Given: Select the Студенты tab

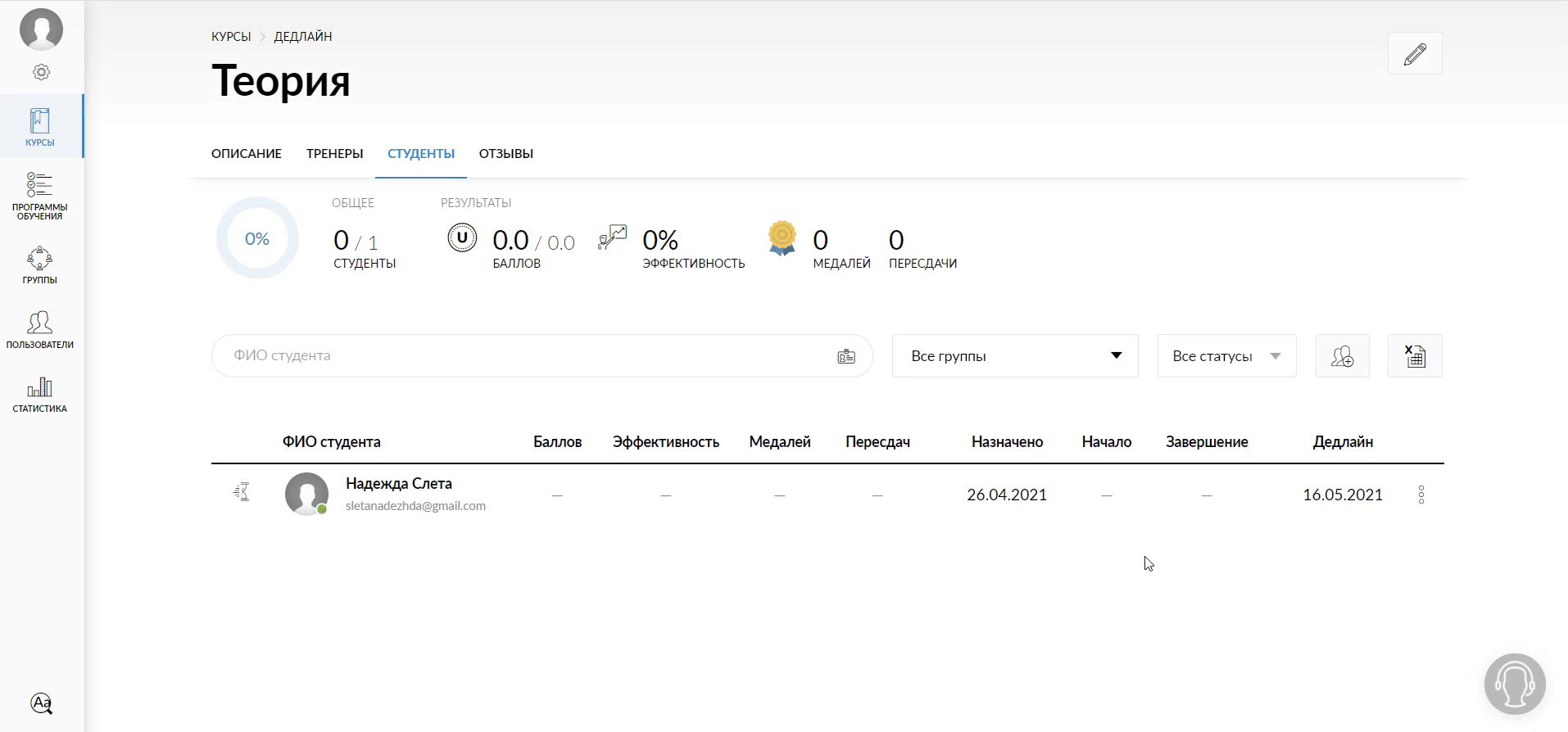Looking at the screenshot, I should [421, 154].
